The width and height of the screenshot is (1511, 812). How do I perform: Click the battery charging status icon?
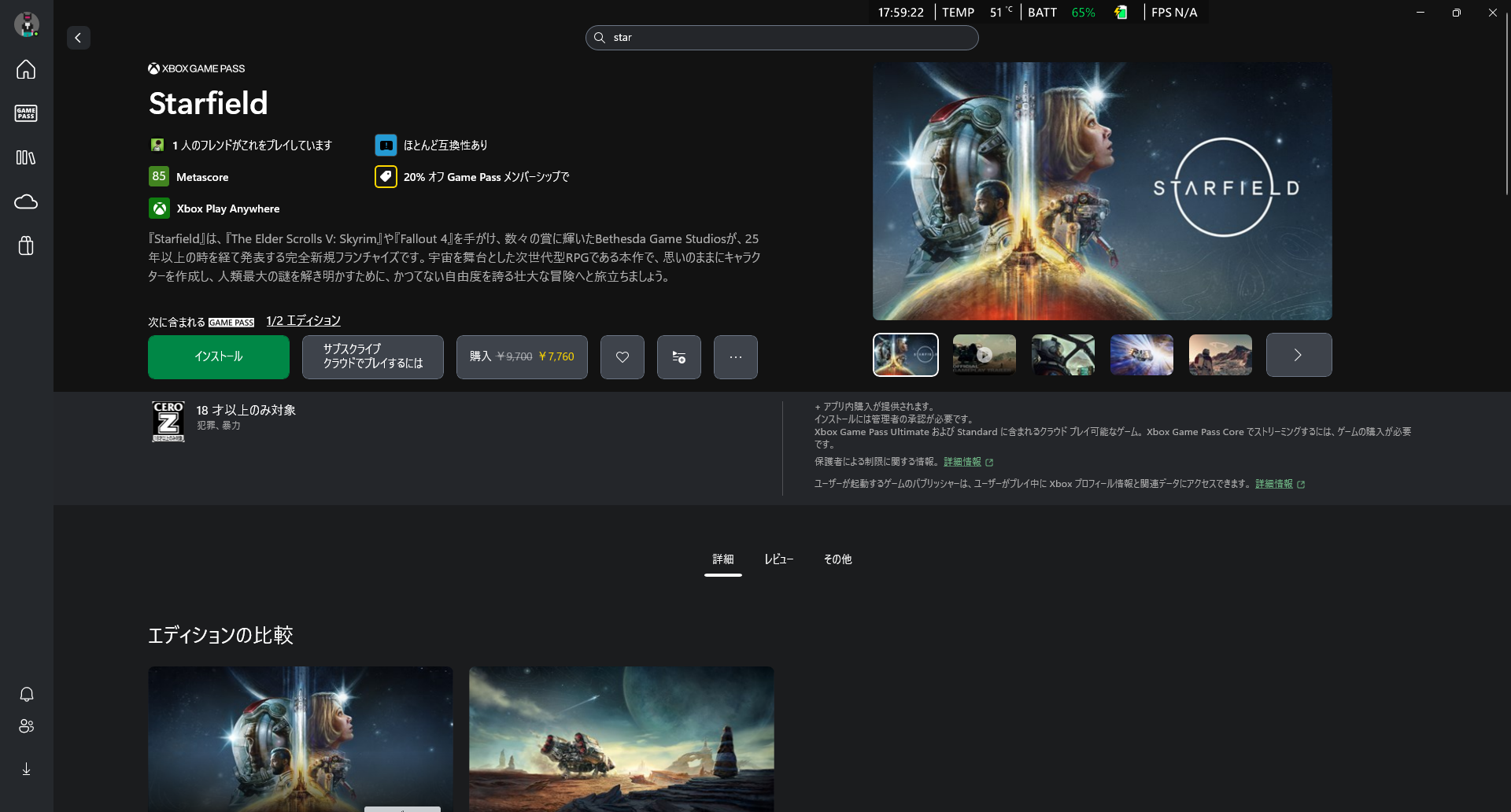pyautogui.click(x=1121, y=13)
